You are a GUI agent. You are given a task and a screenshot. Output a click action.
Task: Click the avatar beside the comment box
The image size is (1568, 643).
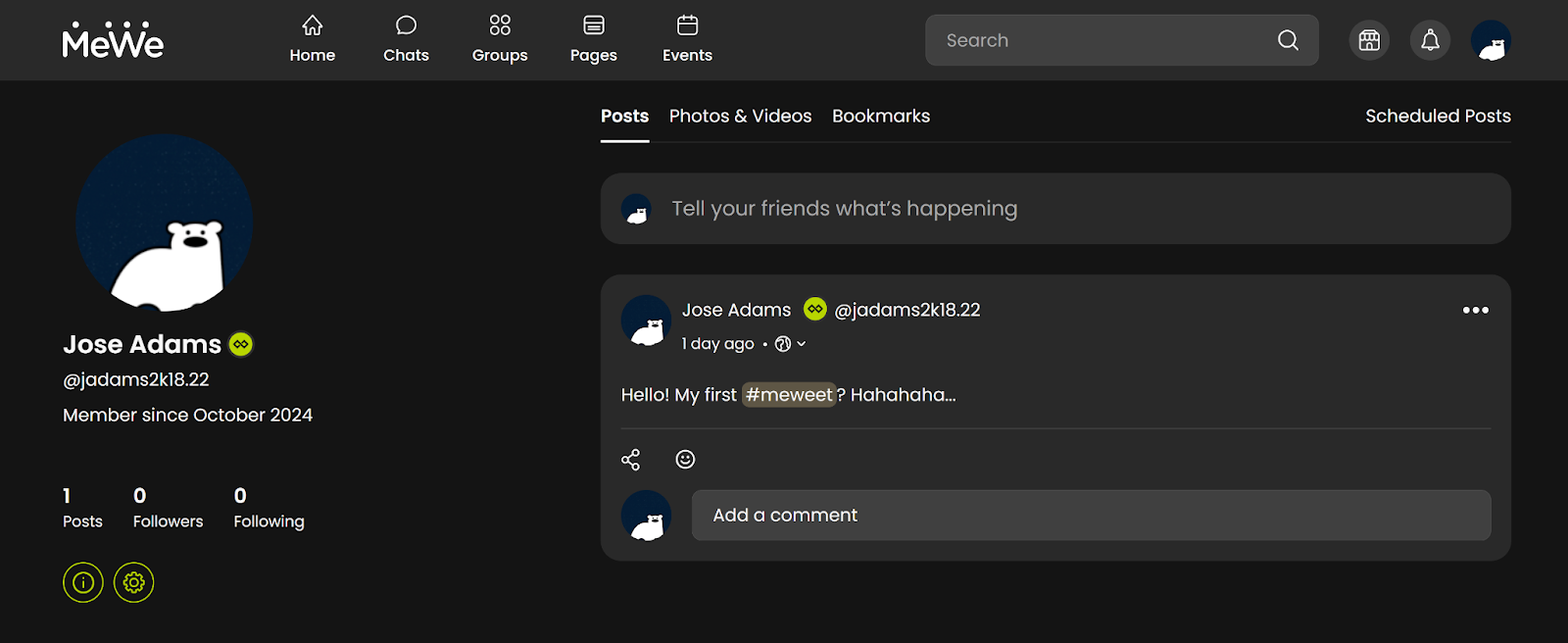(647, 516)
